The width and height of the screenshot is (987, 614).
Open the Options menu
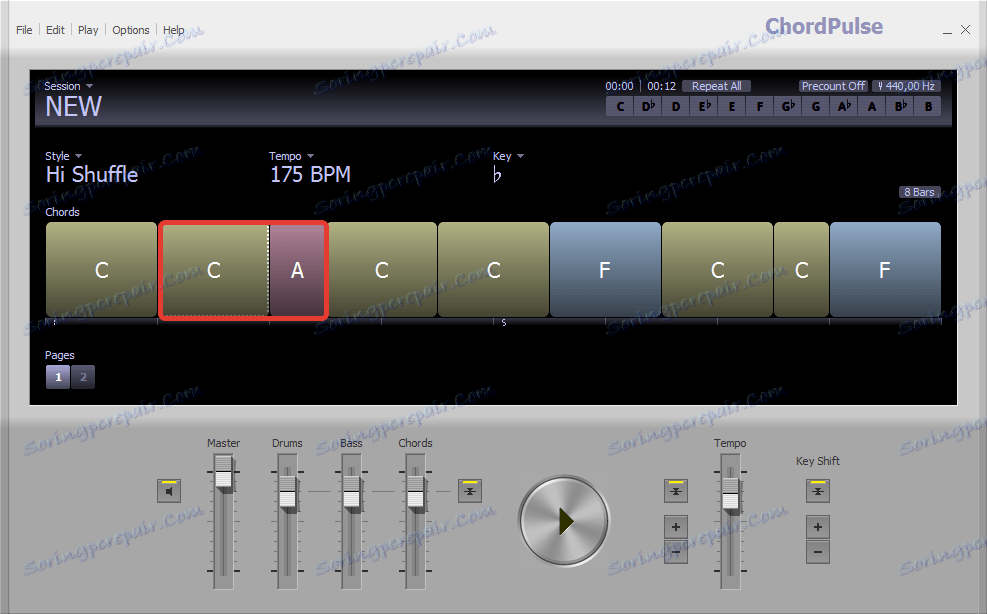click(130, 30)
